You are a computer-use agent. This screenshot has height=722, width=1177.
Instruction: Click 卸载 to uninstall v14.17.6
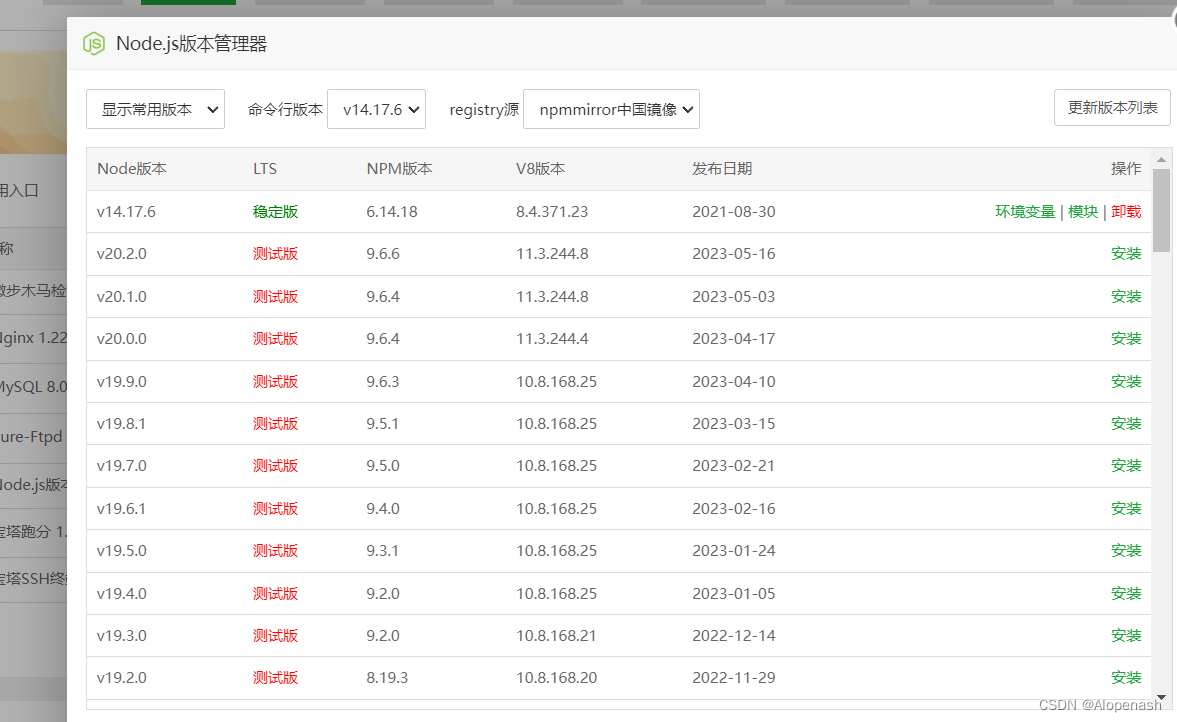point(1126,212)
